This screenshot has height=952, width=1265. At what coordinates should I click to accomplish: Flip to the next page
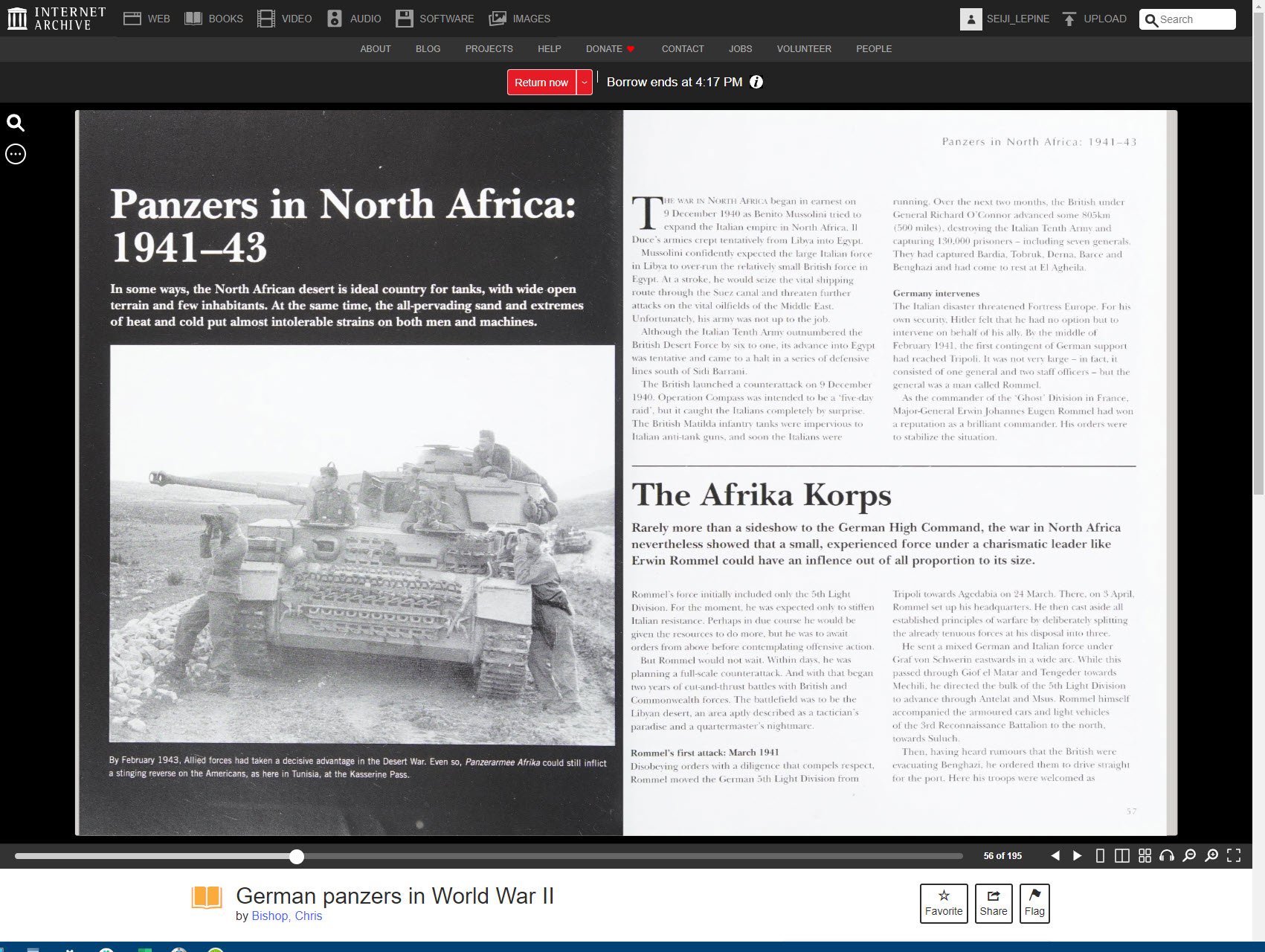[x=1077, y=856]
